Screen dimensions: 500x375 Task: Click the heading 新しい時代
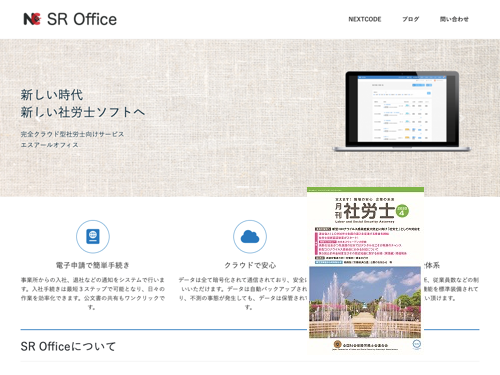pyautogui.click(x=52, y=95)
